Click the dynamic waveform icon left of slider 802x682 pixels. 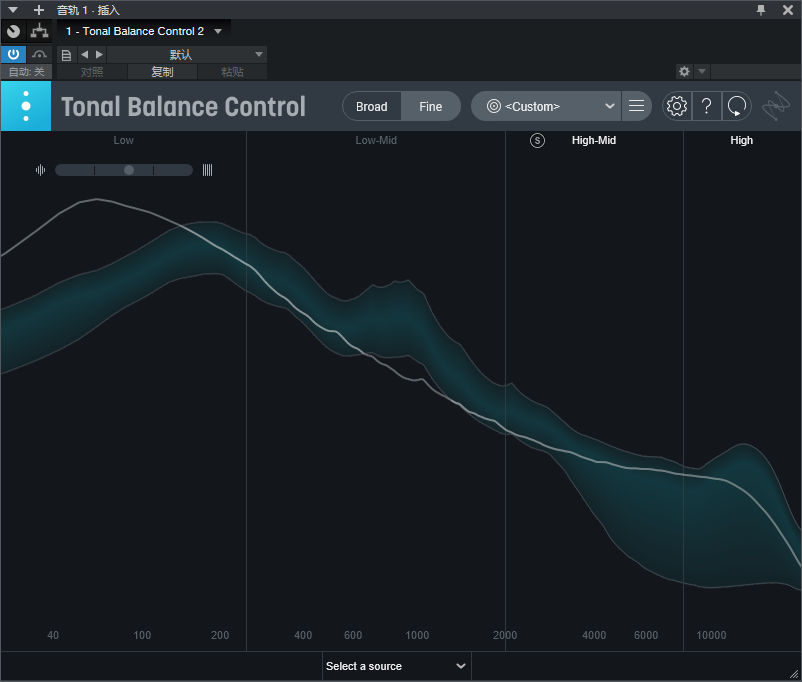pos(40,170)
